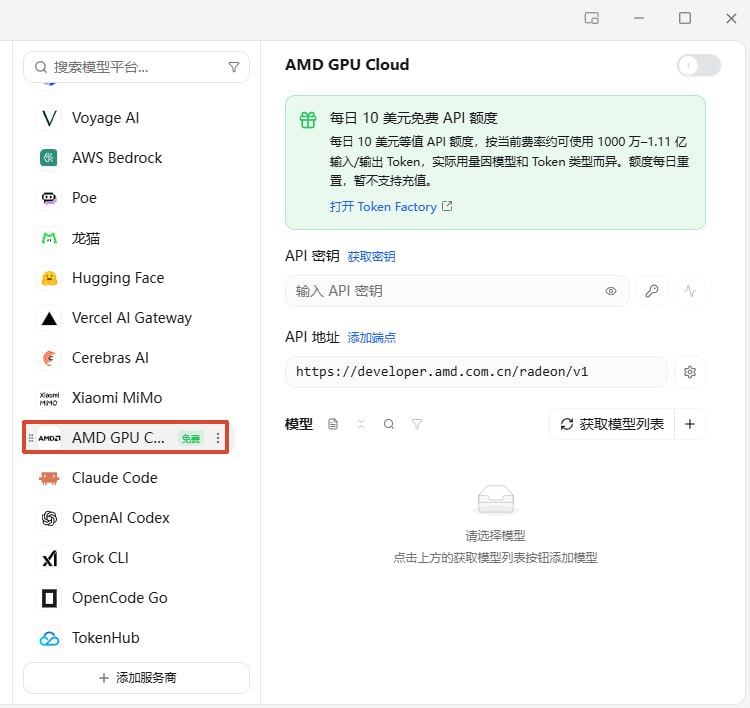Click the document icon next to 模型 heading
750x708 pixels.
pos(333,424)
